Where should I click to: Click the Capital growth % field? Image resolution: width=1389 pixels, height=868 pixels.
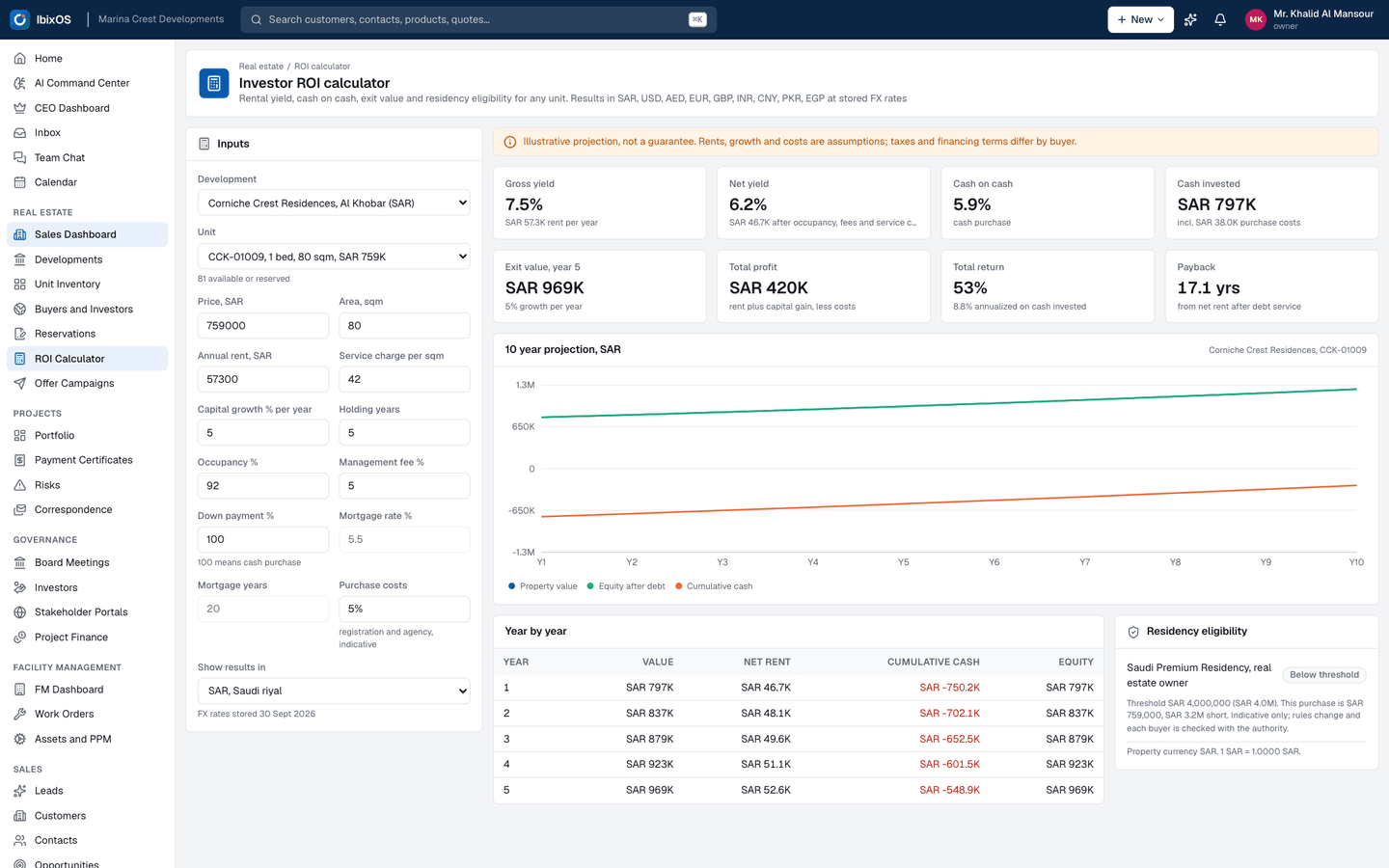pyautogui.click(x=263, y=433)
